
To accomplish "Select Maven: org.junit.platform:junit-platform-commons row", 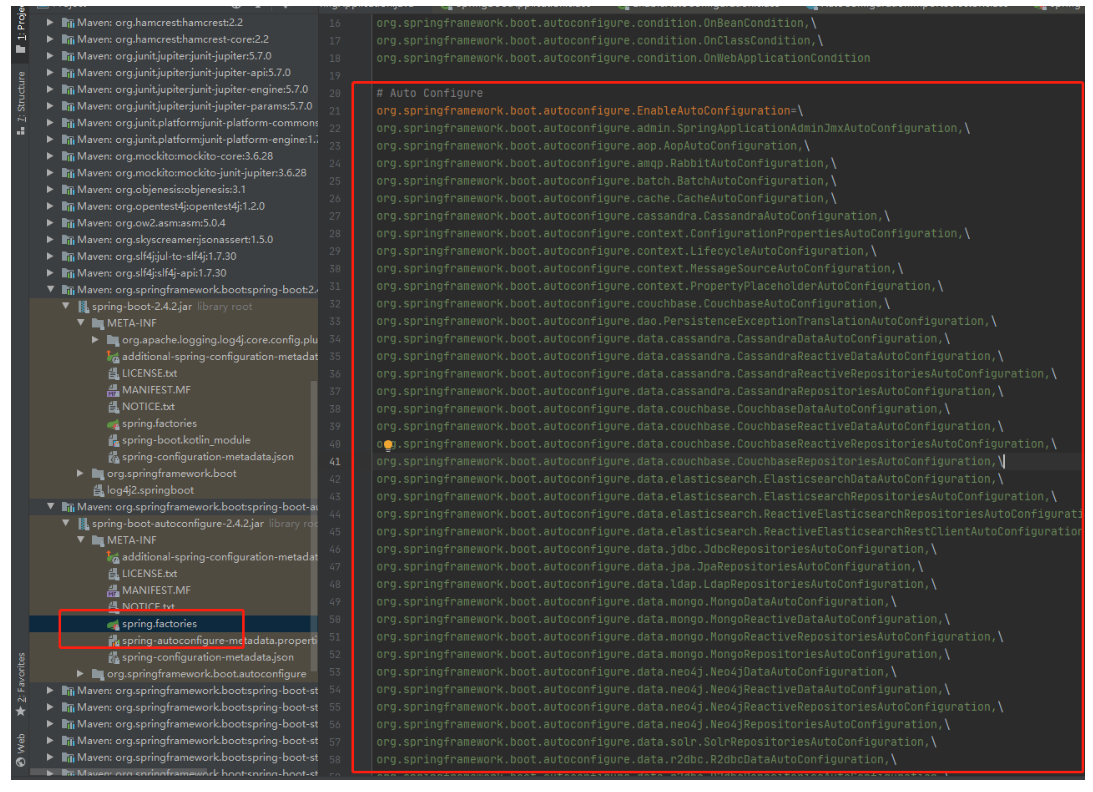I will tap(174, 123).
